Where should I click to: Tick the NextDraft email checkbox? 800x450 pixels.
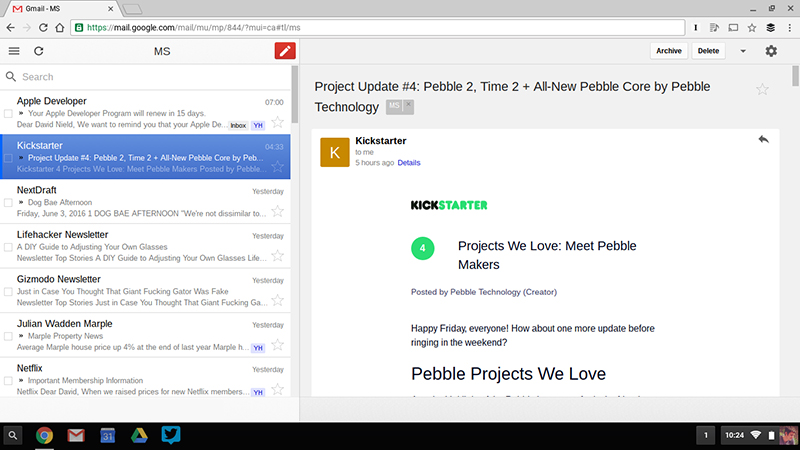click(8, 203)
